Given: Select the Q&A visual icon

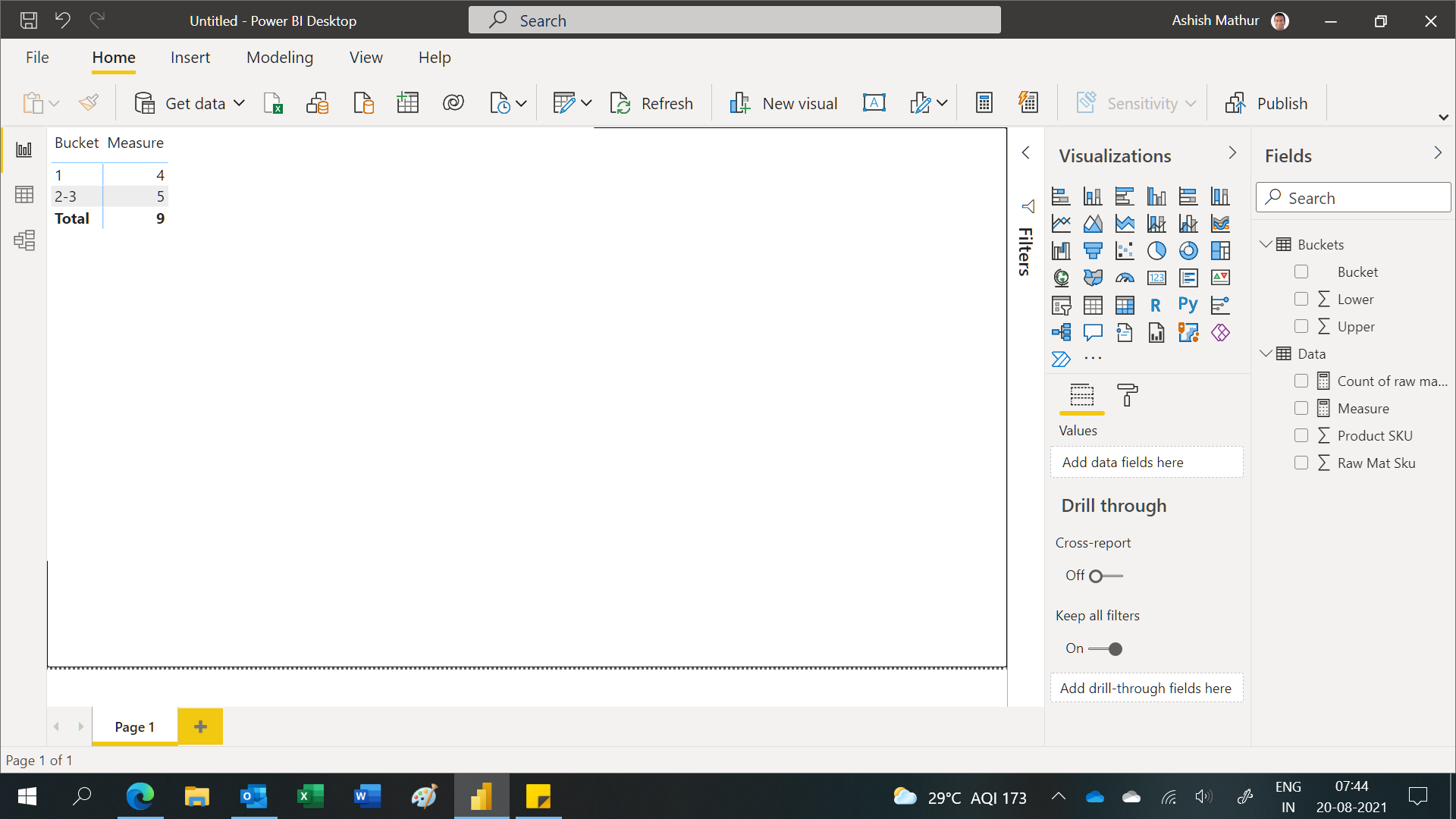Looking at the screenshot, I should pyautogui.click(x=1093, y=332).
